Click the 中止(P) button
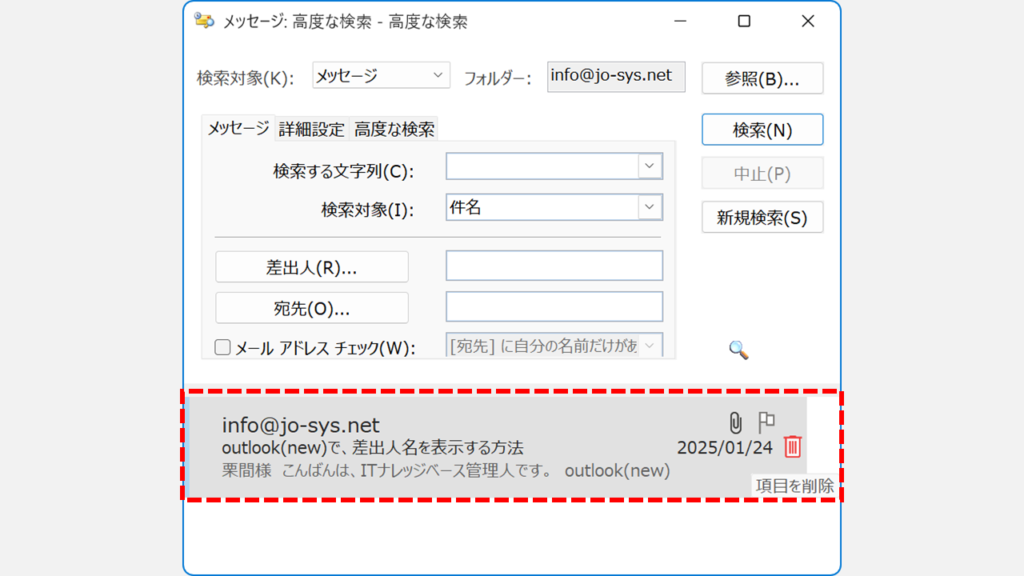The width and height of the screenshot is (1024, 576). 762,173
